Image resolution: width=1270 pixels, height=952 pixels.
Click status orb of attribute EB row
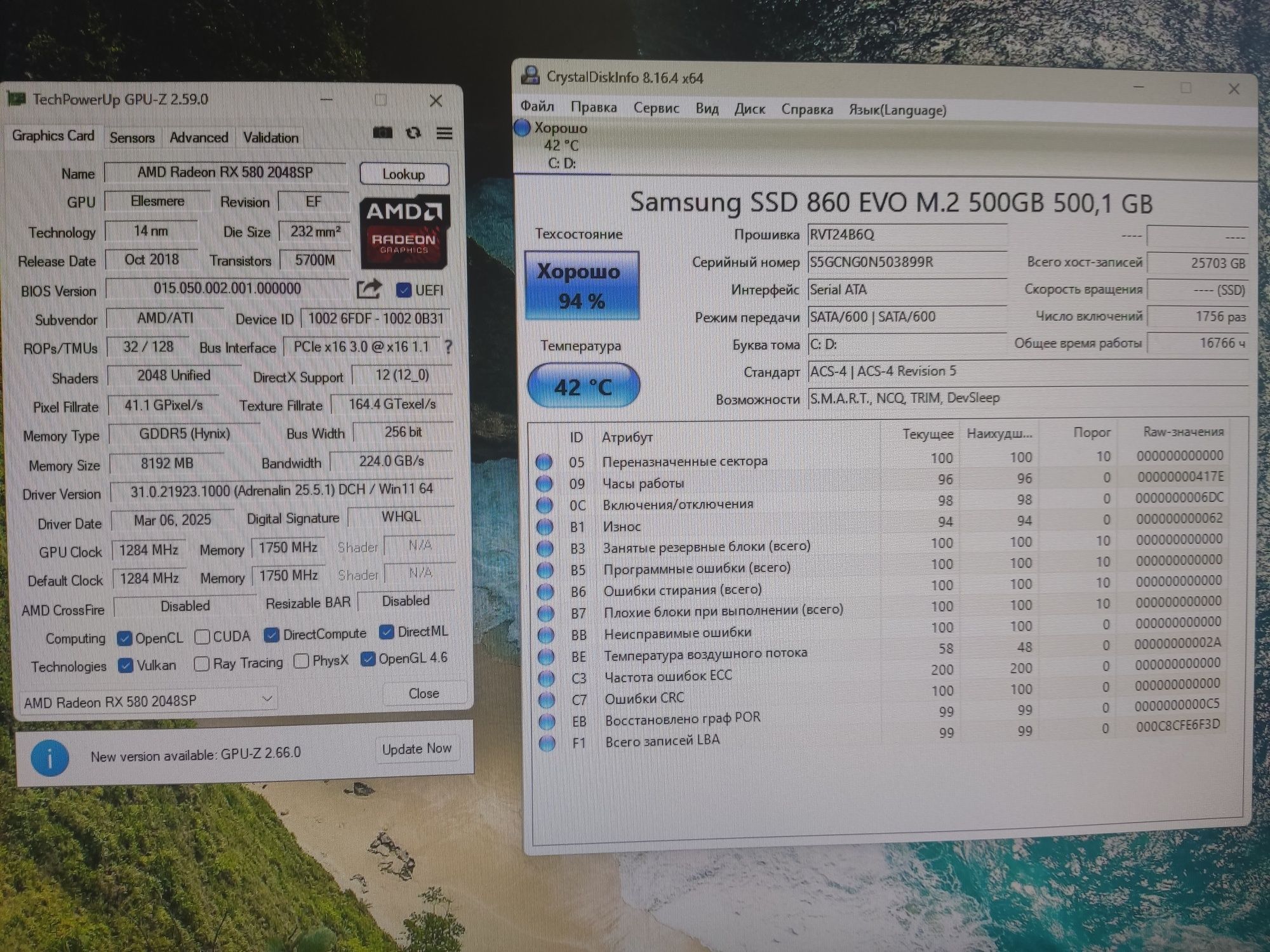point(547,721)
